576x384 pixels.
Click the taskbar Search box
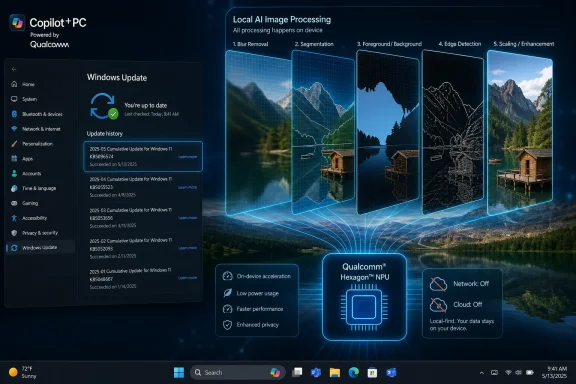tap(238, 373)
